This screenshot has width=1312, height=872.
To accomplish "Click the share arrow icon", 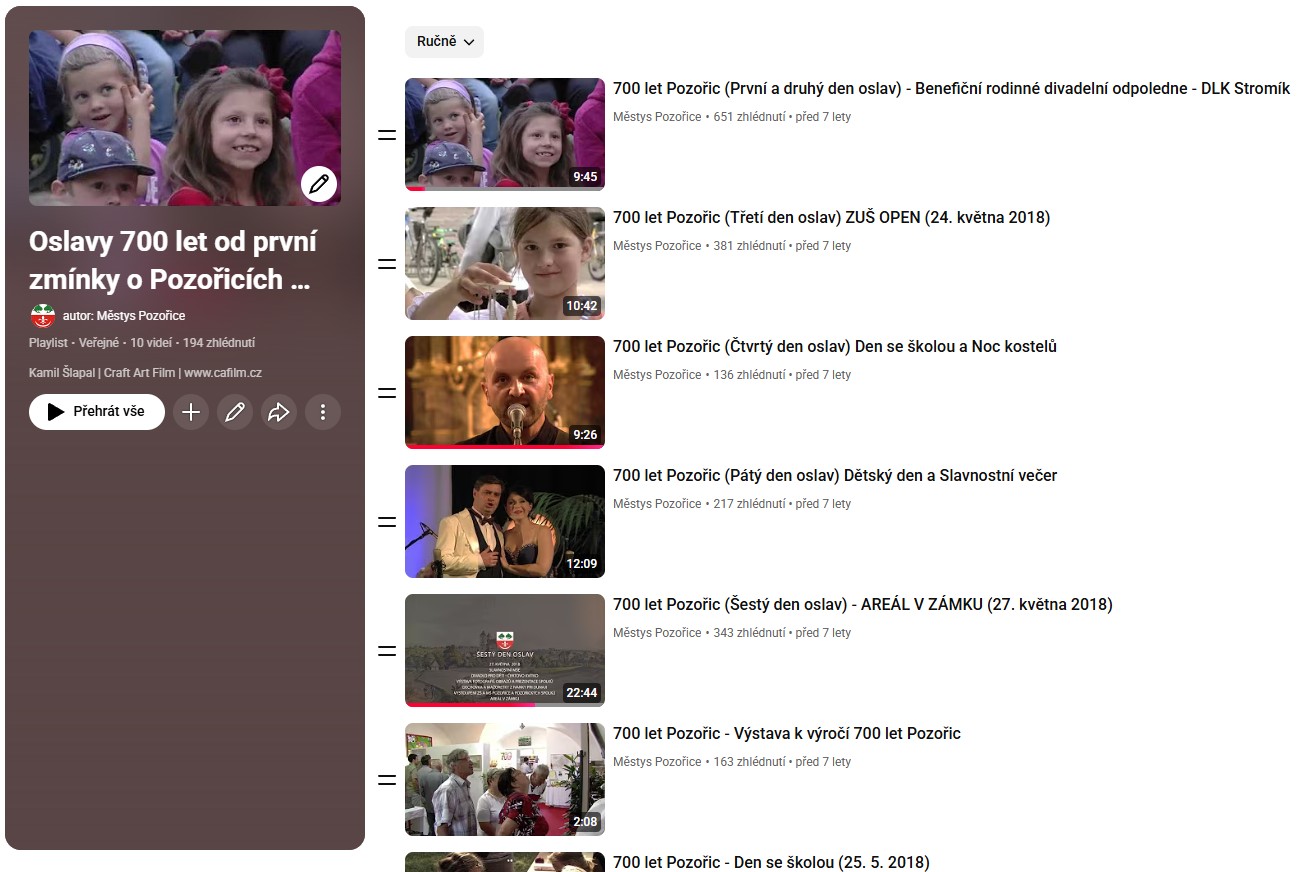I will pos(279,412).
